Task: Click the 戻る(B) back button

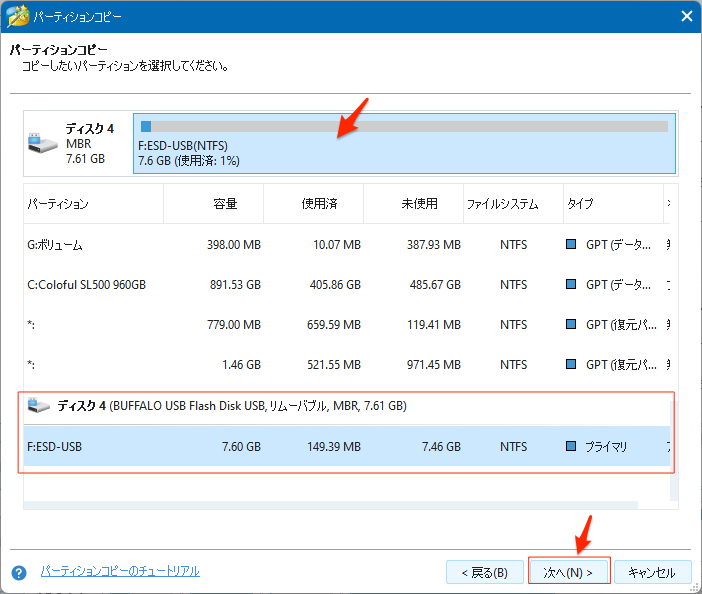Action: (484, 573)
